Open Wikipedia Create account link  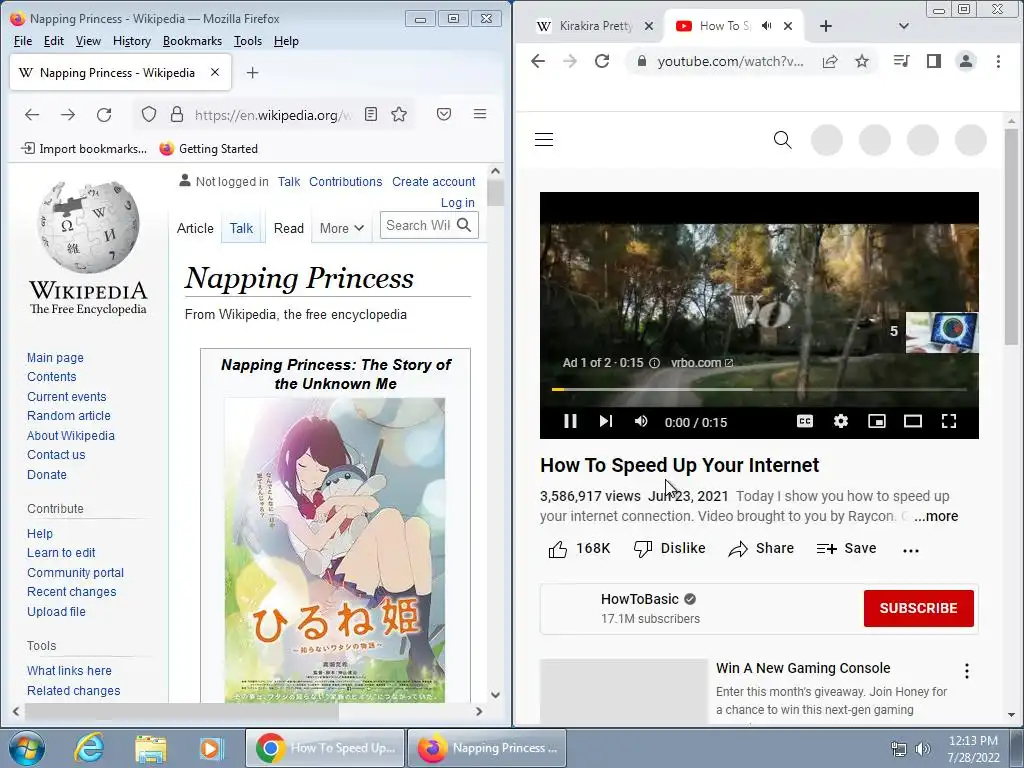tap(434, 182)
